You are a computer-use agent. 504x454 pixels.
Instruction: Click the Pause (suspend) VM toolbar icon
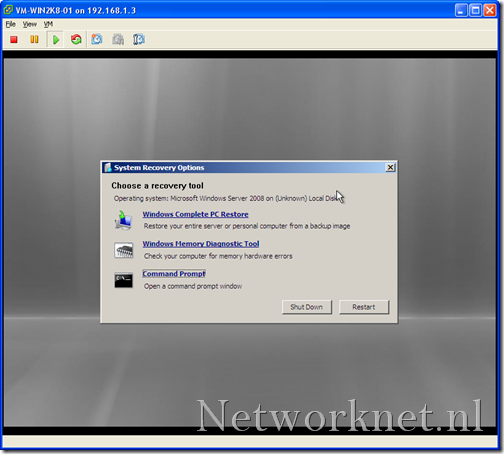(34, 39)
